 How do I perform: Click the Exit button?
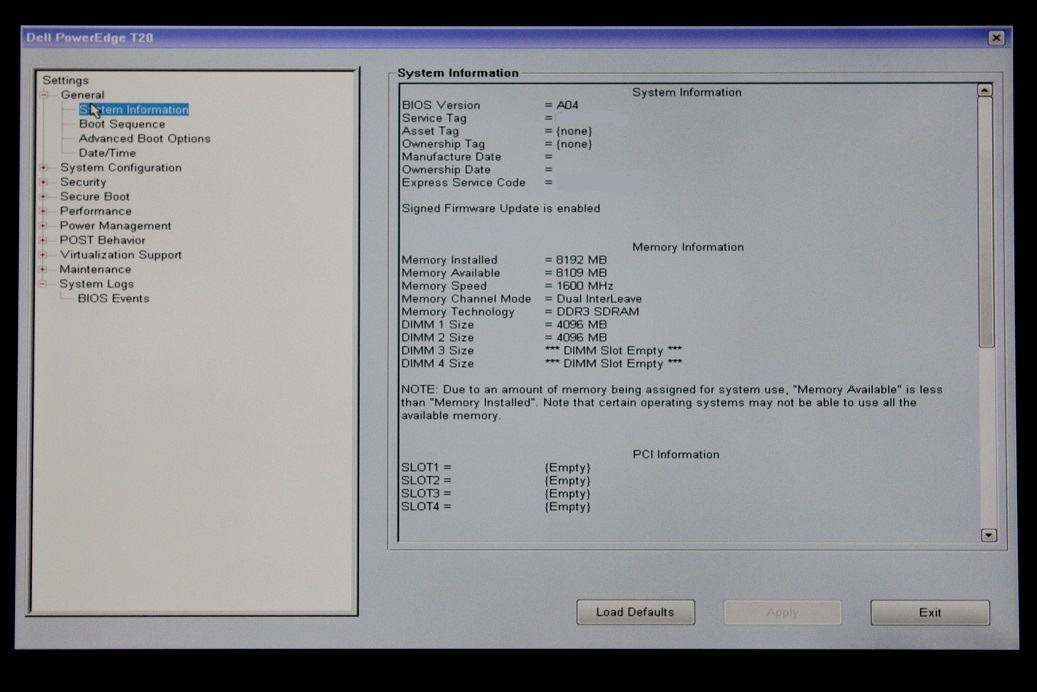point(930,613)
